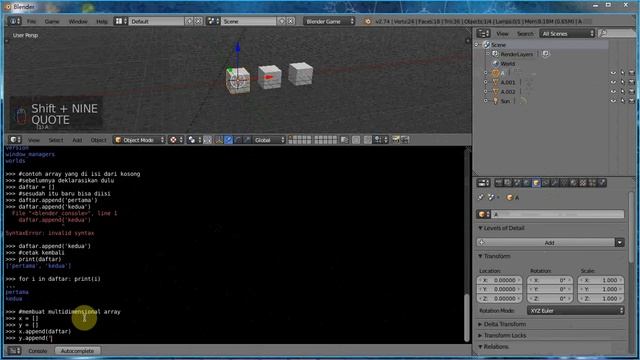The height and width of the screenshot is (360, 640).
Task: Click the outliner search filter field
Action: point(617,33)
